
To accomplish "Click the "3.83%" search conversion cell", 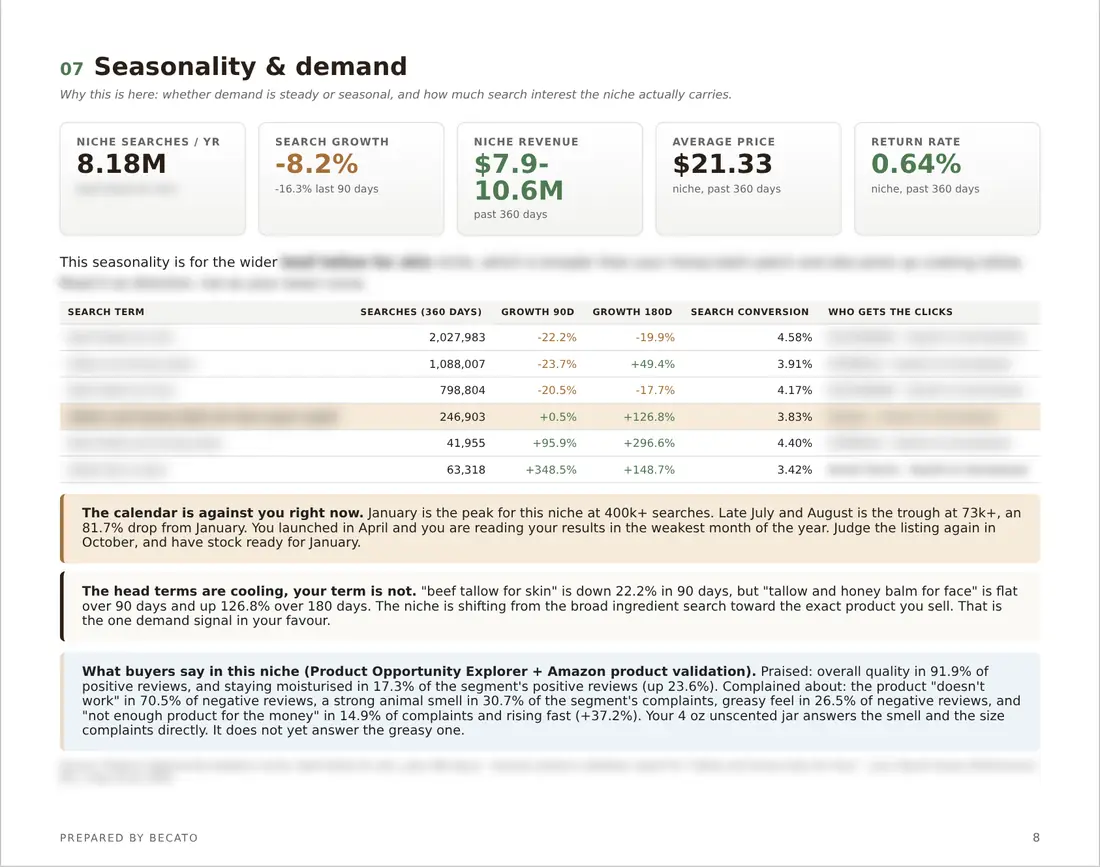I will [x=794, y=417].
